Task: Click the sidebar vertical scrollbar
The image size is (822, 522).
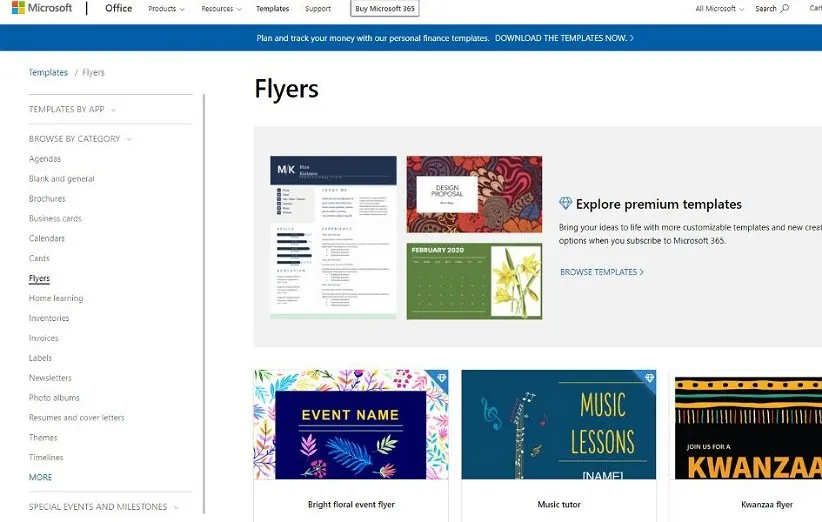Action: [204, 300]
